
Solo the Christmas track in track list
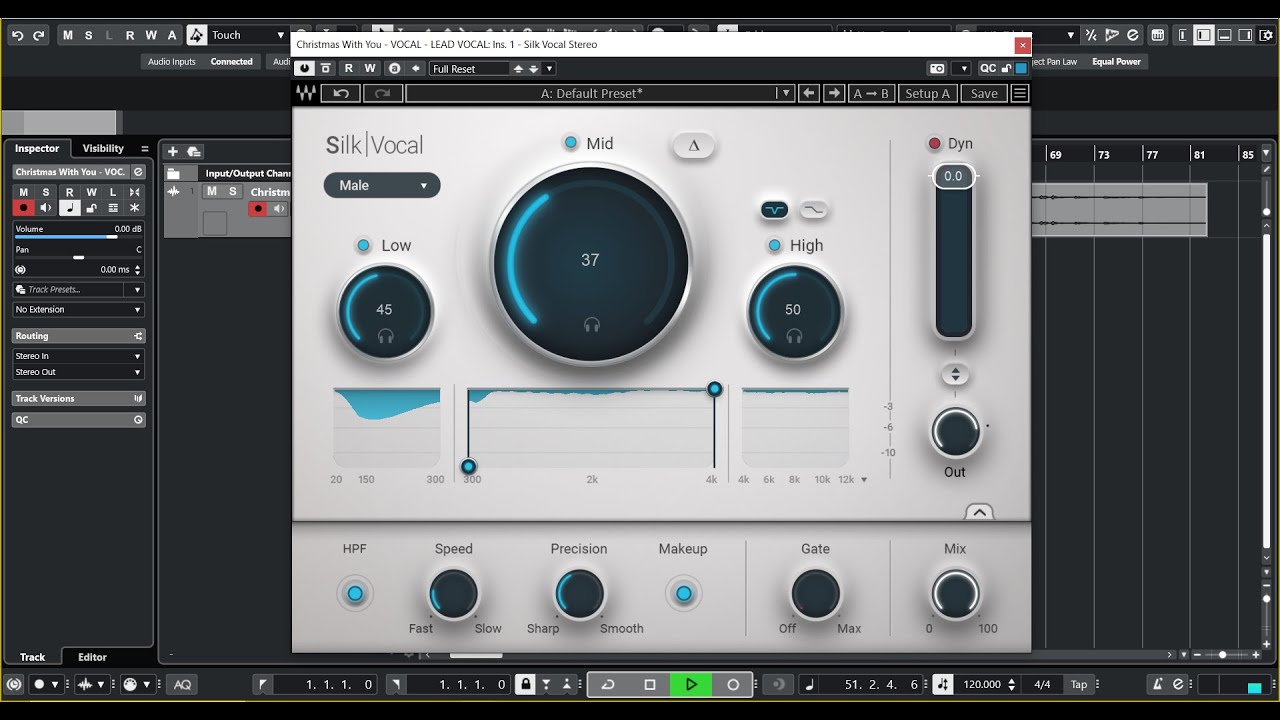pyautogui.click(x=233, y=191)
